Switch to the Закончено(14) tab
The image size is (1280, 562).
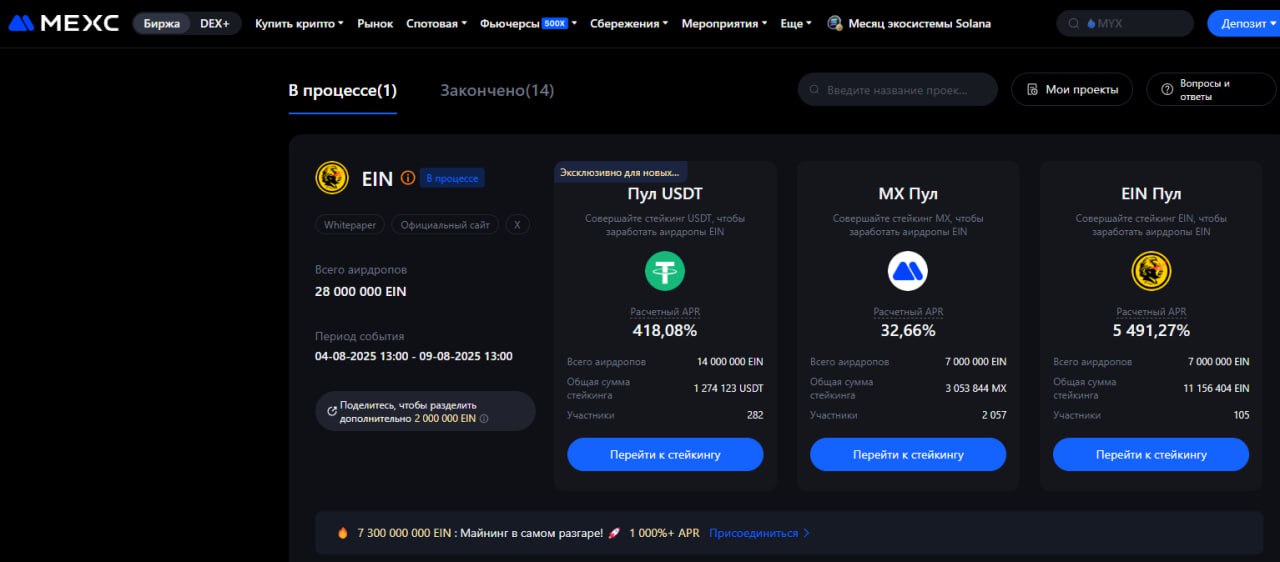[497, 90]
